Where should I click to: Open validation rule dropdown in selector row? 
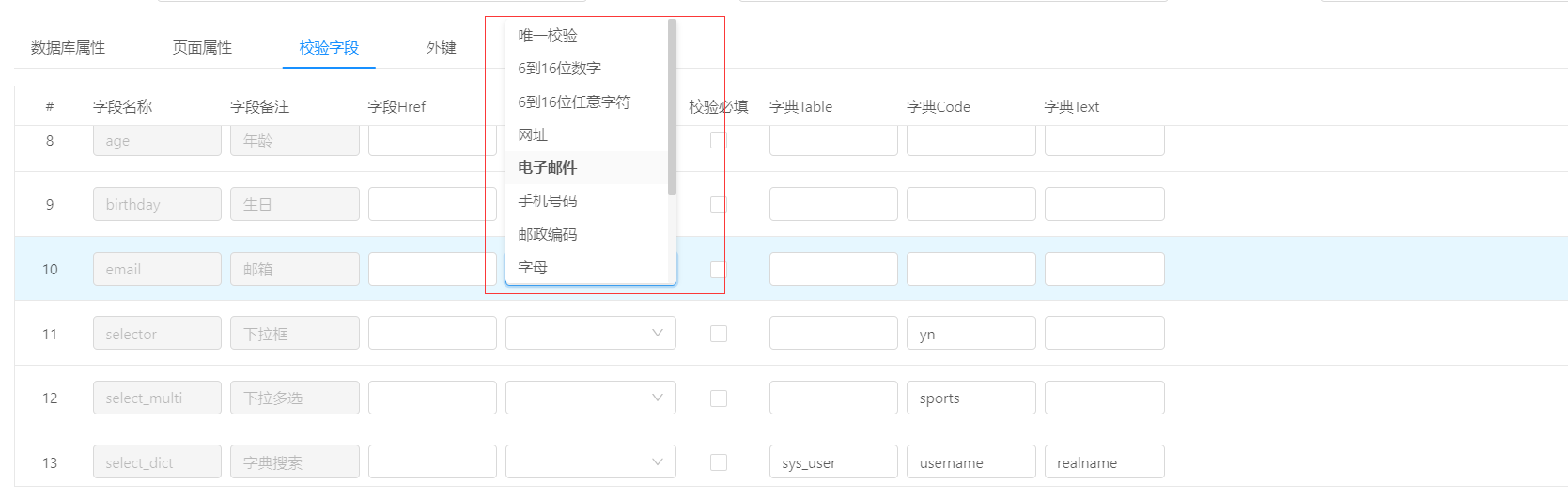[591, 333]
